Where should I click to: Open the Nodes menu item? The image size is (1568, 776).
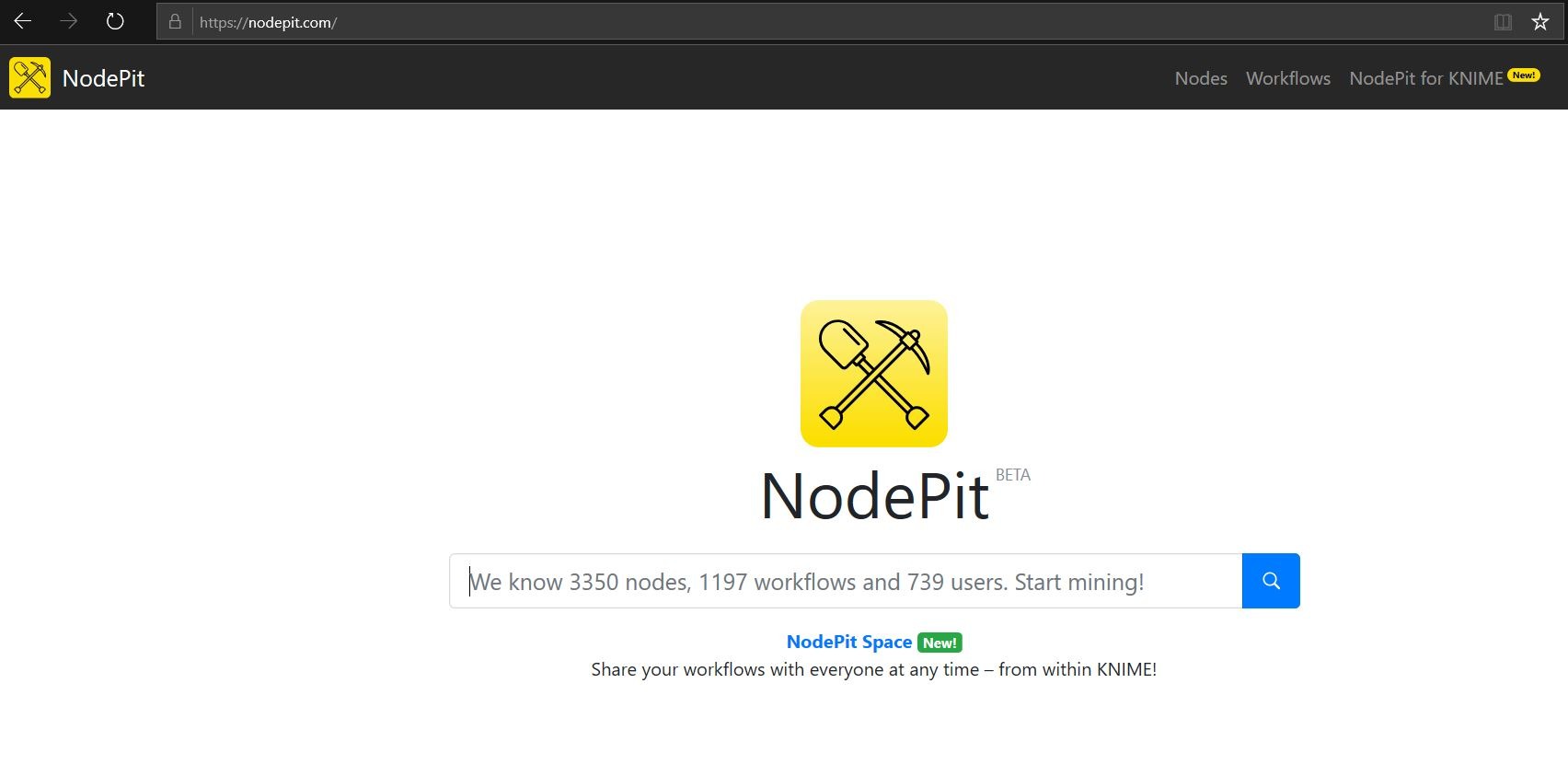(x=1201, y=78)
